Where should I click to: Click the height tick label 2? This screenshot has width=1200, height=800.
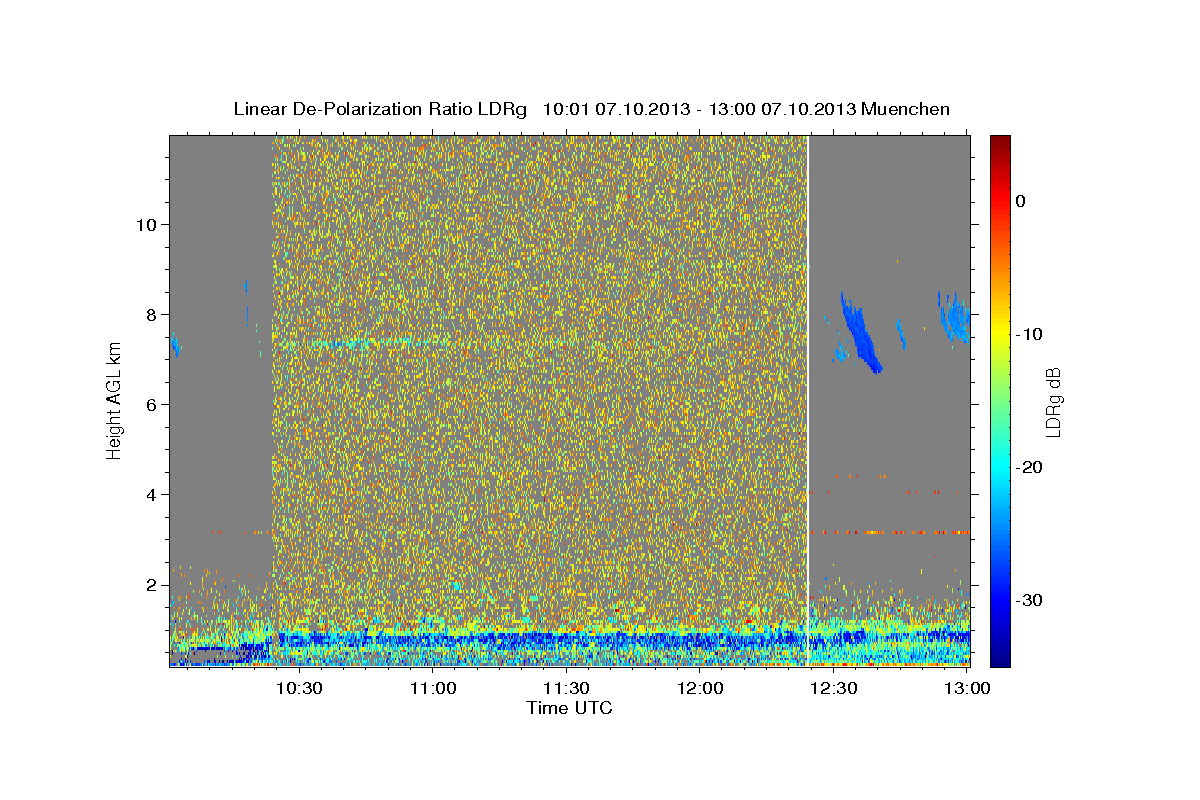pos(150,585)
